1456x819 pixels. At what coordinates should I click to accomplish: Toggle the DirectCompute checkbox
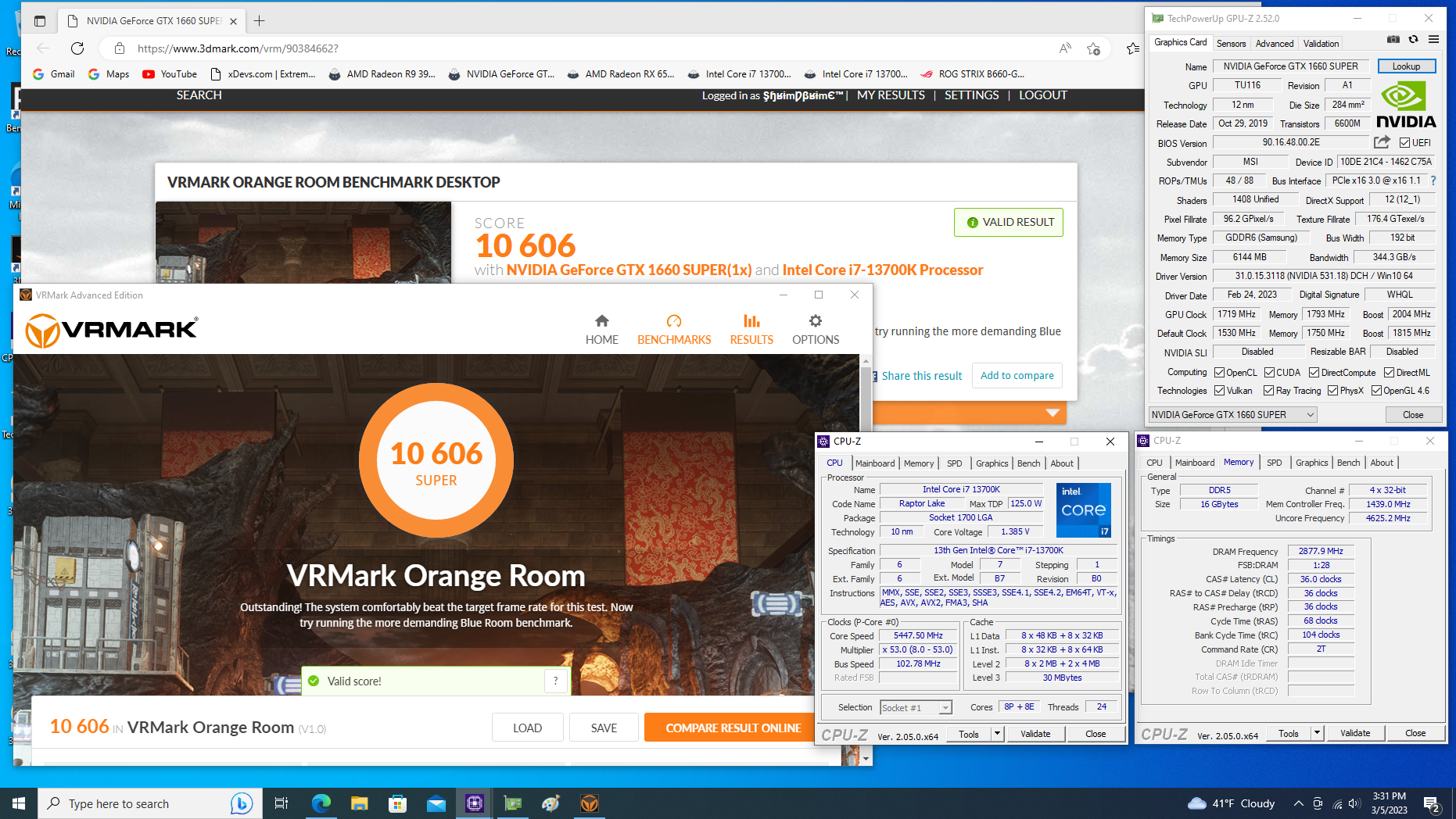(1314, 373)
